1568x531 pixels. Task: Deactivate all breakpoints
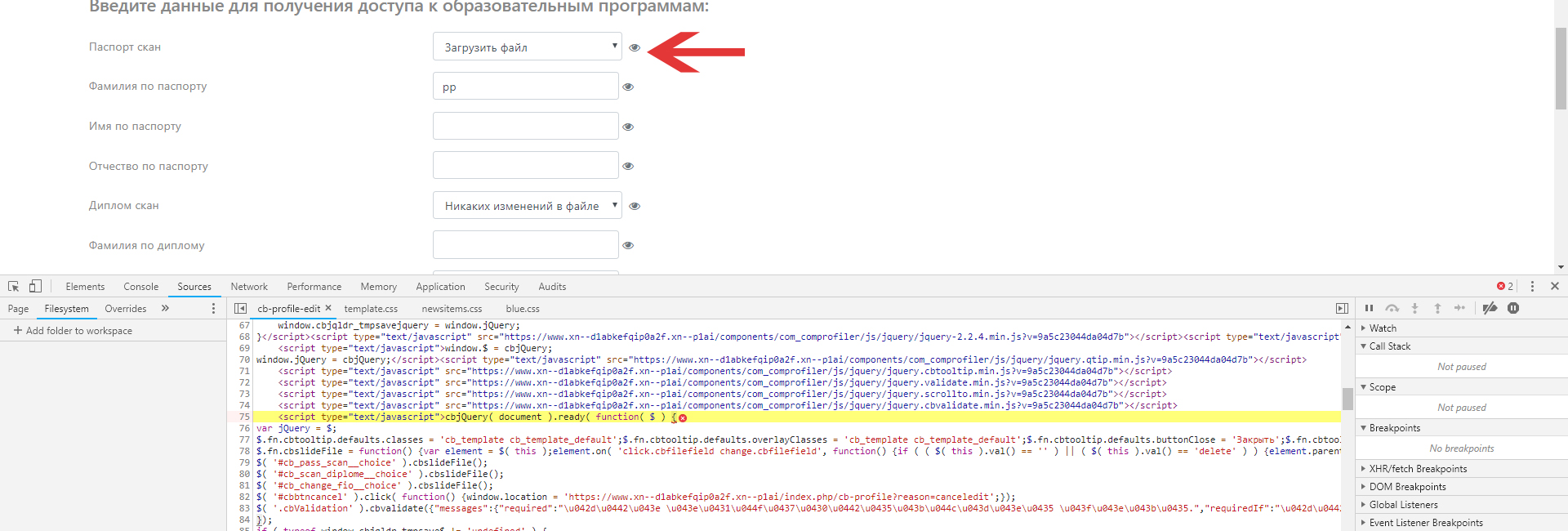pos(1490,309)
